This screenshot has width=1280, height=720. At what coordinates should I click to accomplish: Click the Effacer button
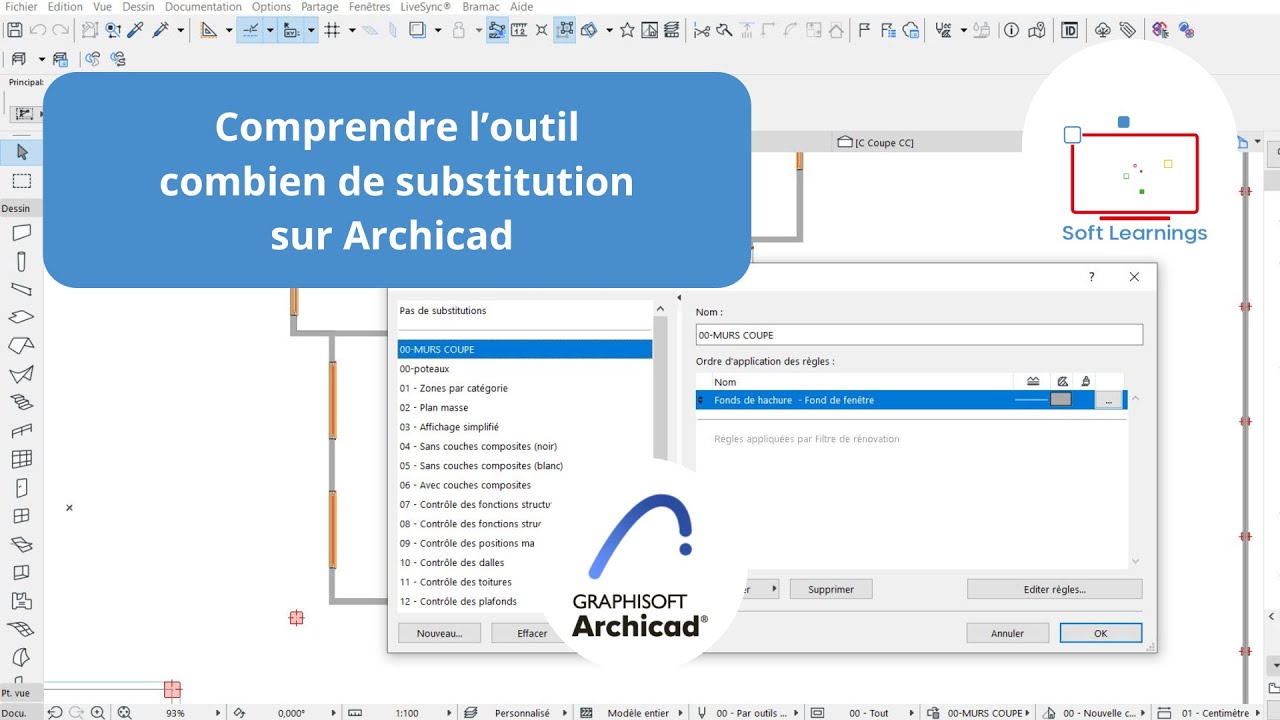tap(532, 633)
